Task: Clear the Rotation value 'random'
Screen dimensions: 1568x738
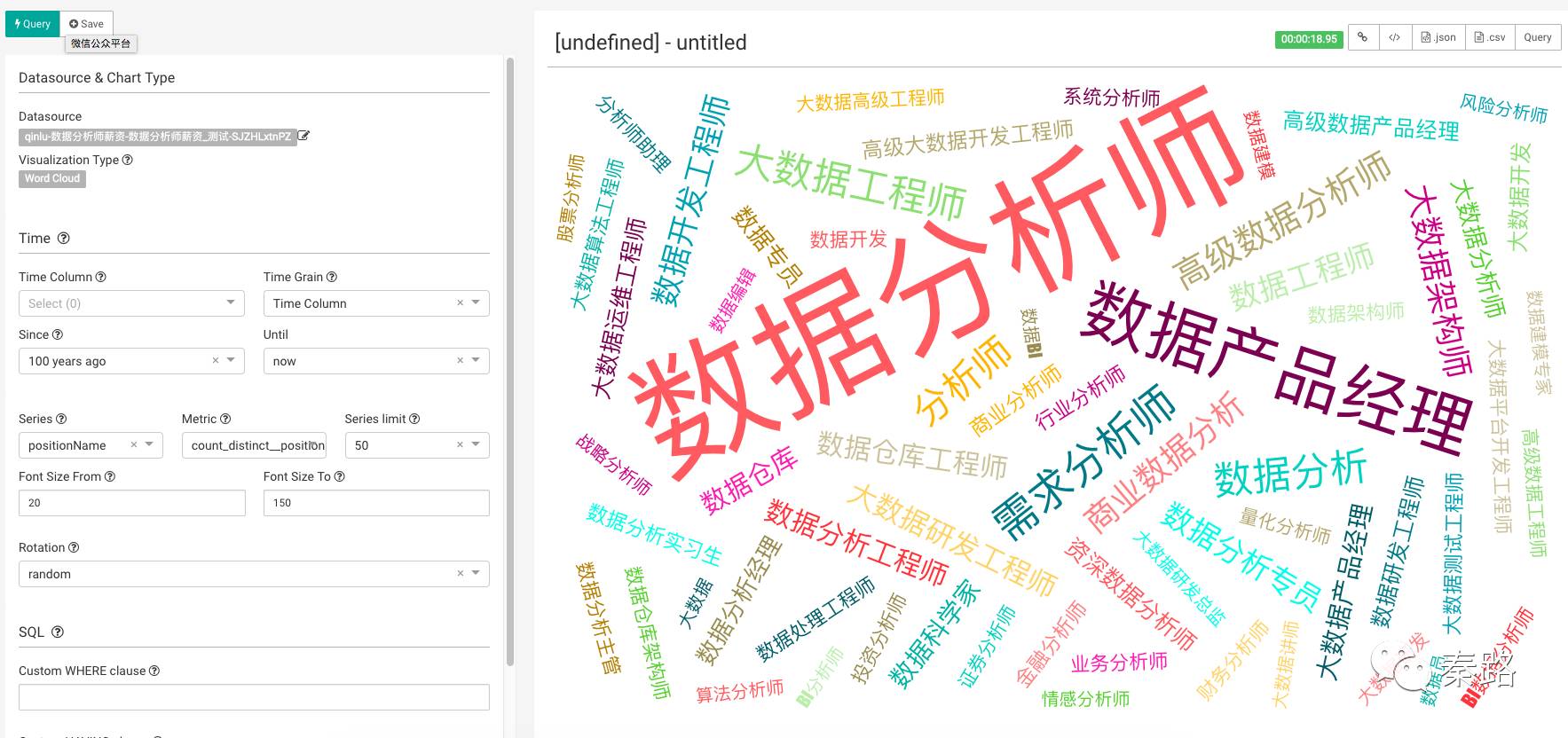Action: click(x=460, y=574)
